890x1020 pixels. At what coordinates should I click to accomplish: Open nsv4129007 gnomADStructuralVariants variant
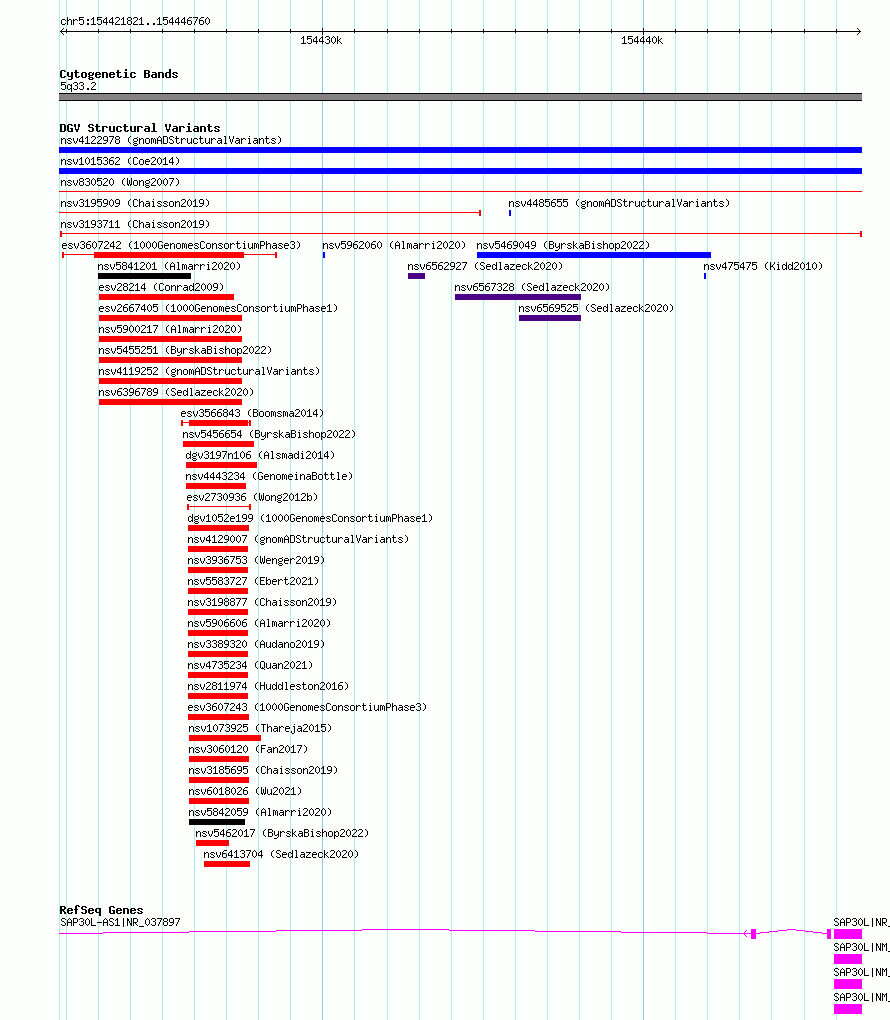(298, 539)
